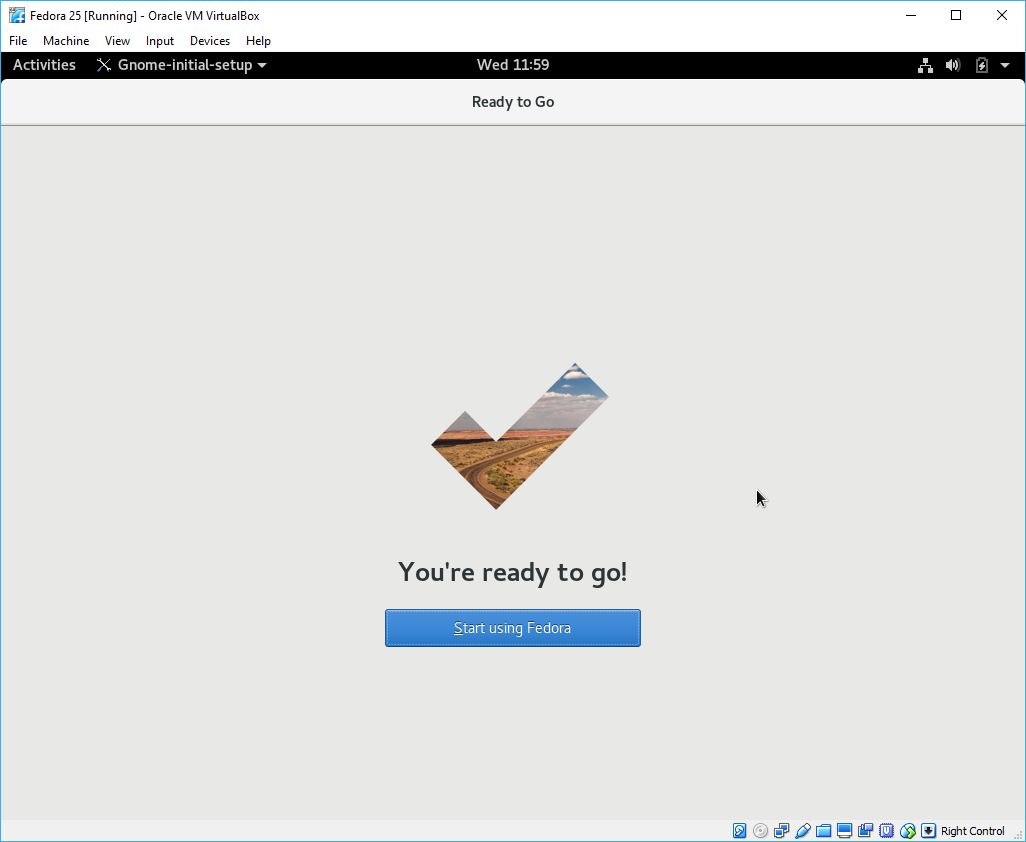Viewport: 1026px width, 842px height.
Task: Minimize the VirtualBox window
Action: (x=911, y=15)
